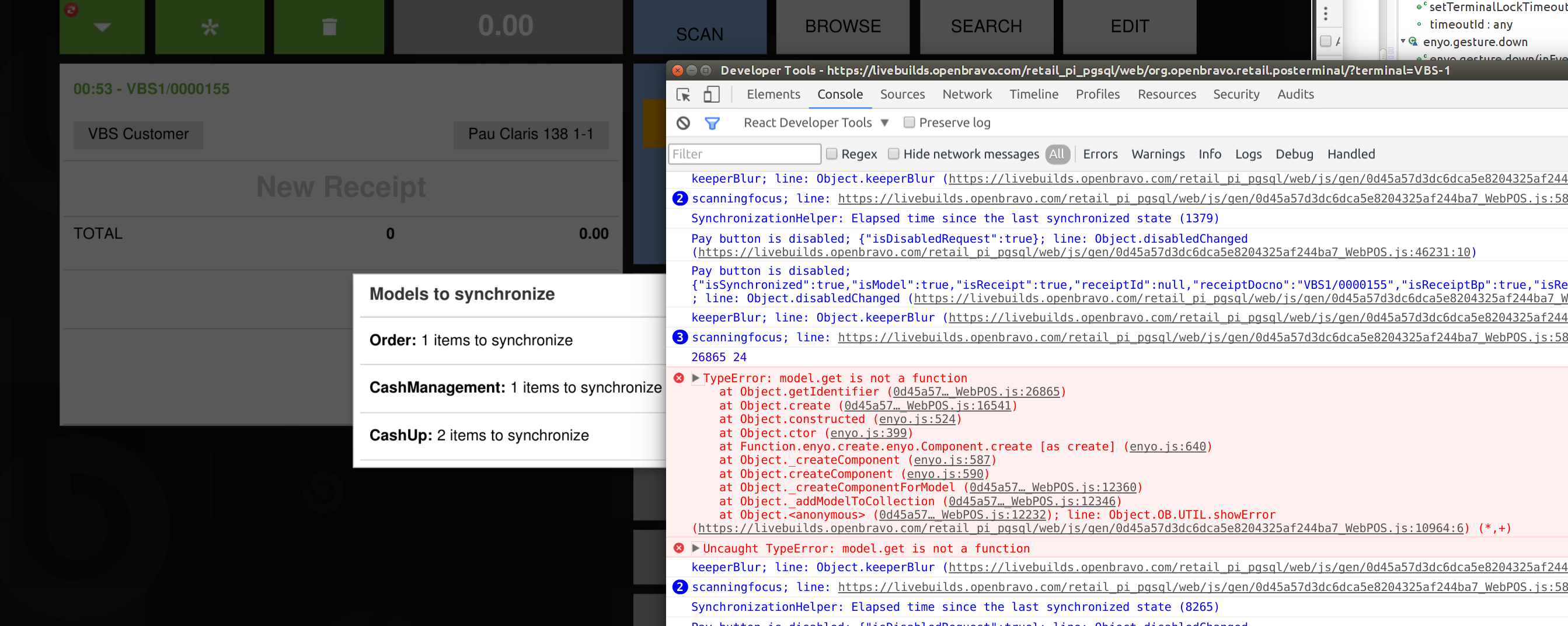Toggle the device mode icon
The height and width of the screenshot is (626, 1568).
[711, 95]
